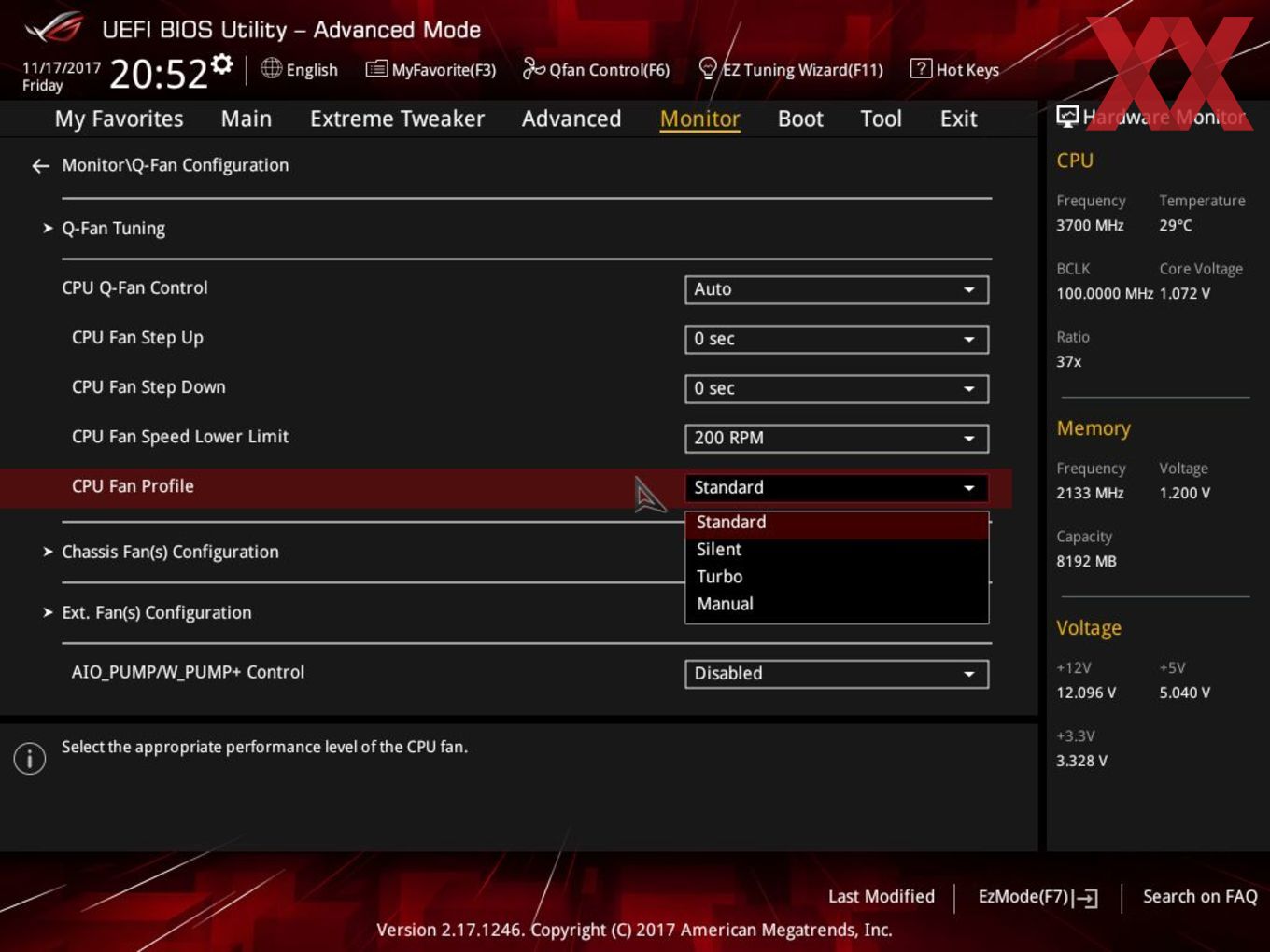Choose Manual from fan profile list
Screen dimensions: 1270x952
point(837,604)
